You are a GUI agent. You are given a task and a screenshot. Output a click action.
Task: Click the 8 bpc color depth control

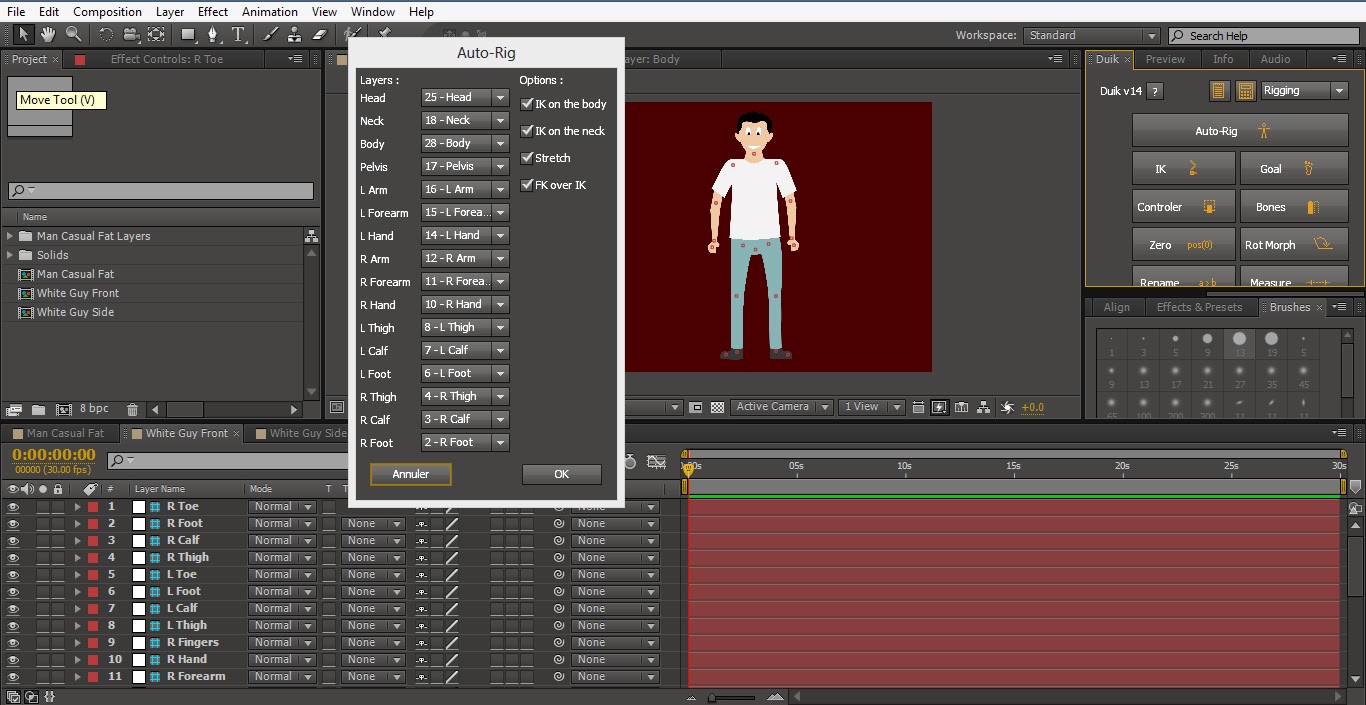tap(93, 408)
